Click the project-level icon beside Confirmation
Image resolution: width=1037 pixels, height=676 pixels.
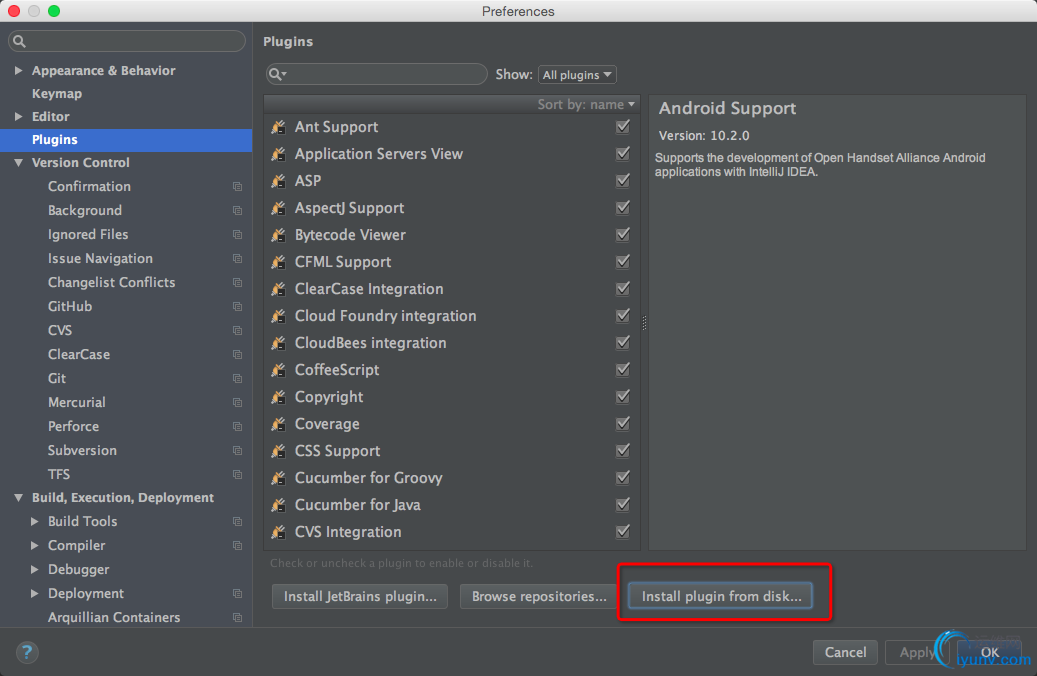tap(237, 187)
